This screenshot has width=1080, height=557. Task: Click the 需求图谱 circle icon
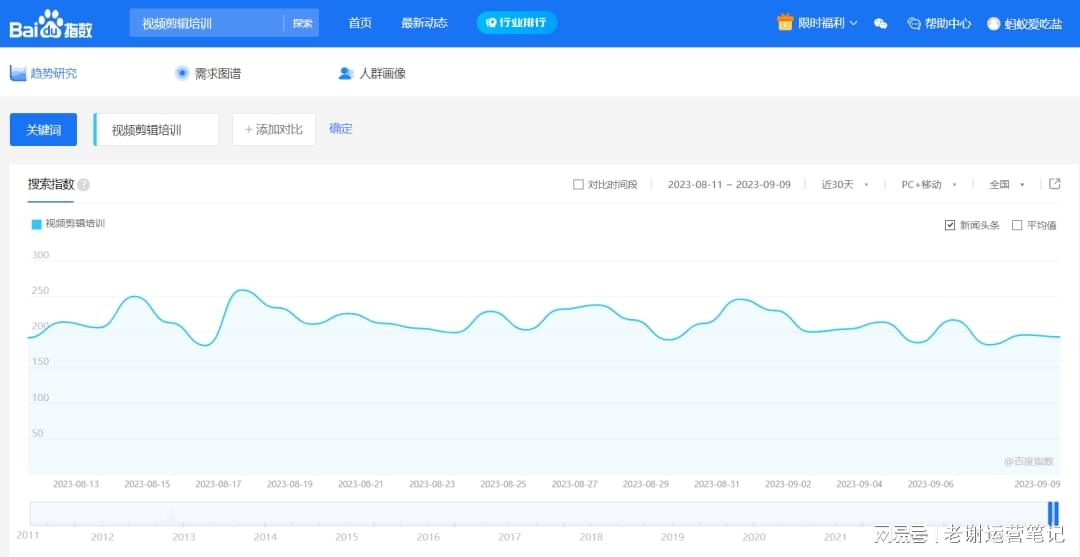tap(182, 73)
